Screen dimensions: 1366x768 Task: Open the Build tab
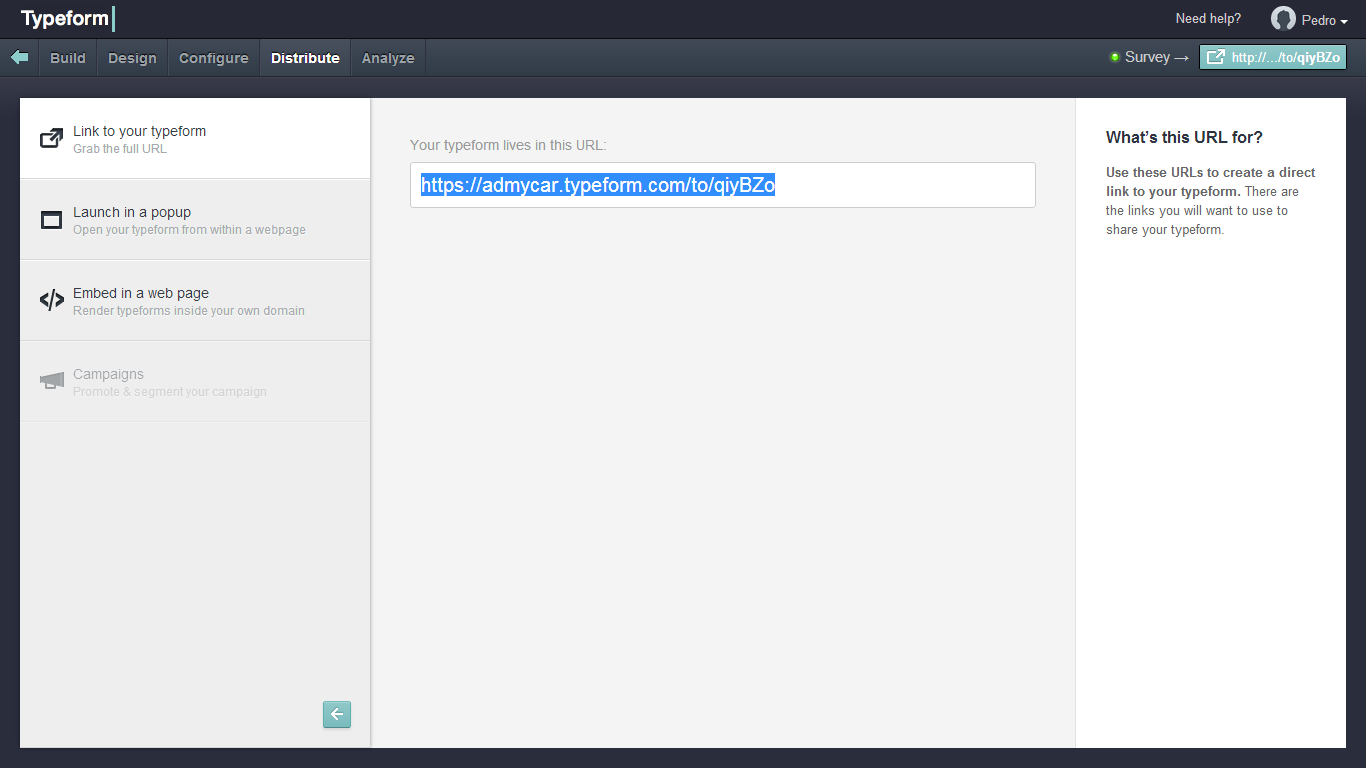[68, 58]
